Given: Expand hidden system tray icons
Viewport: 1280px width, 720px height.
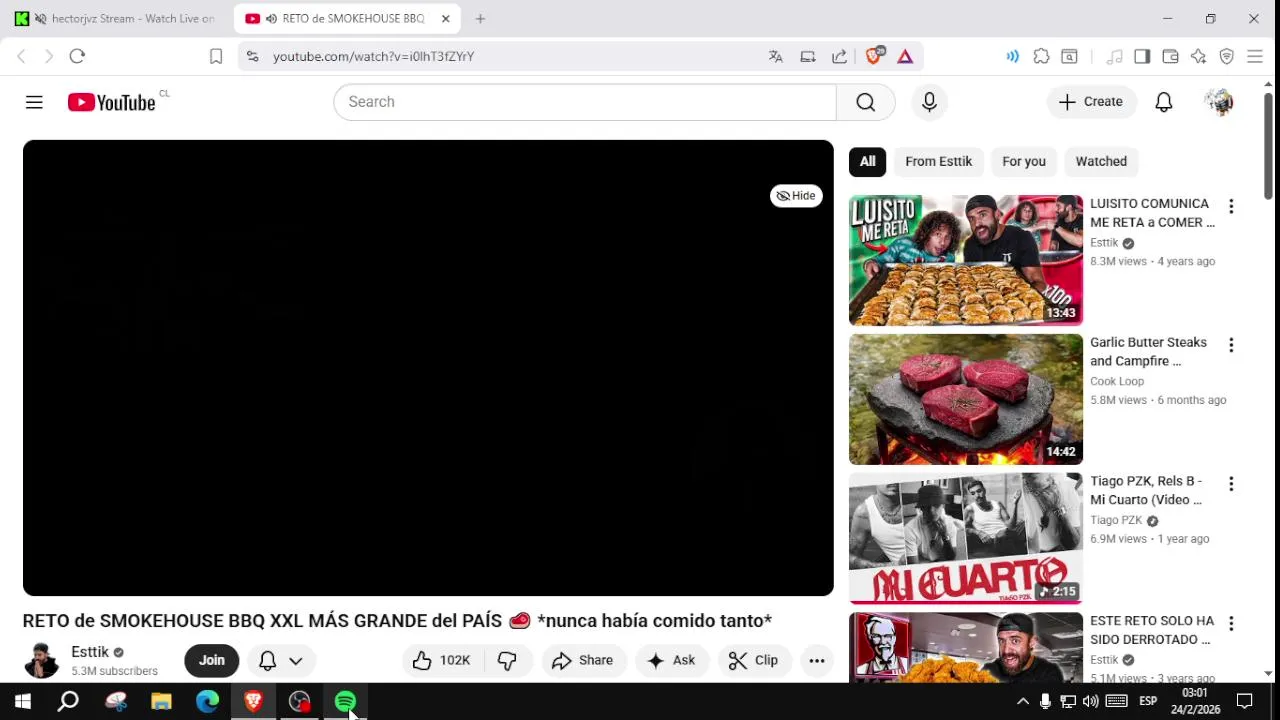Looking at the screenshot, I should coord(1022,701).
